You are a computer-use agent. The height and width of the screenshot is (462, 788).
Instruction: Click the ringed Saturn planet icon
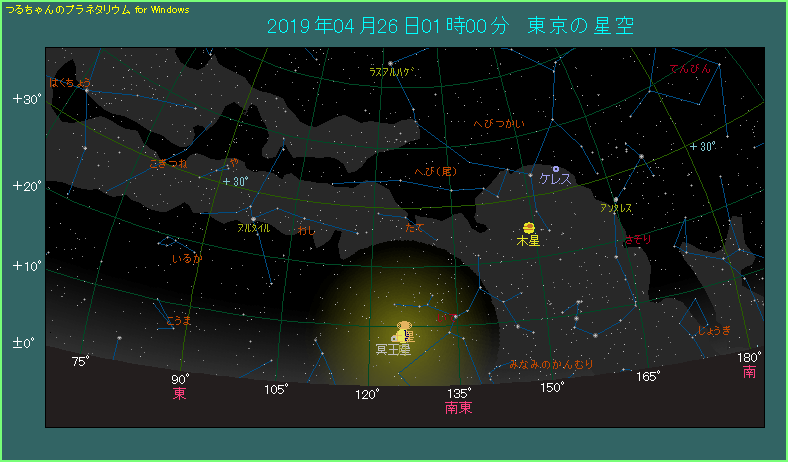point(404,327)
